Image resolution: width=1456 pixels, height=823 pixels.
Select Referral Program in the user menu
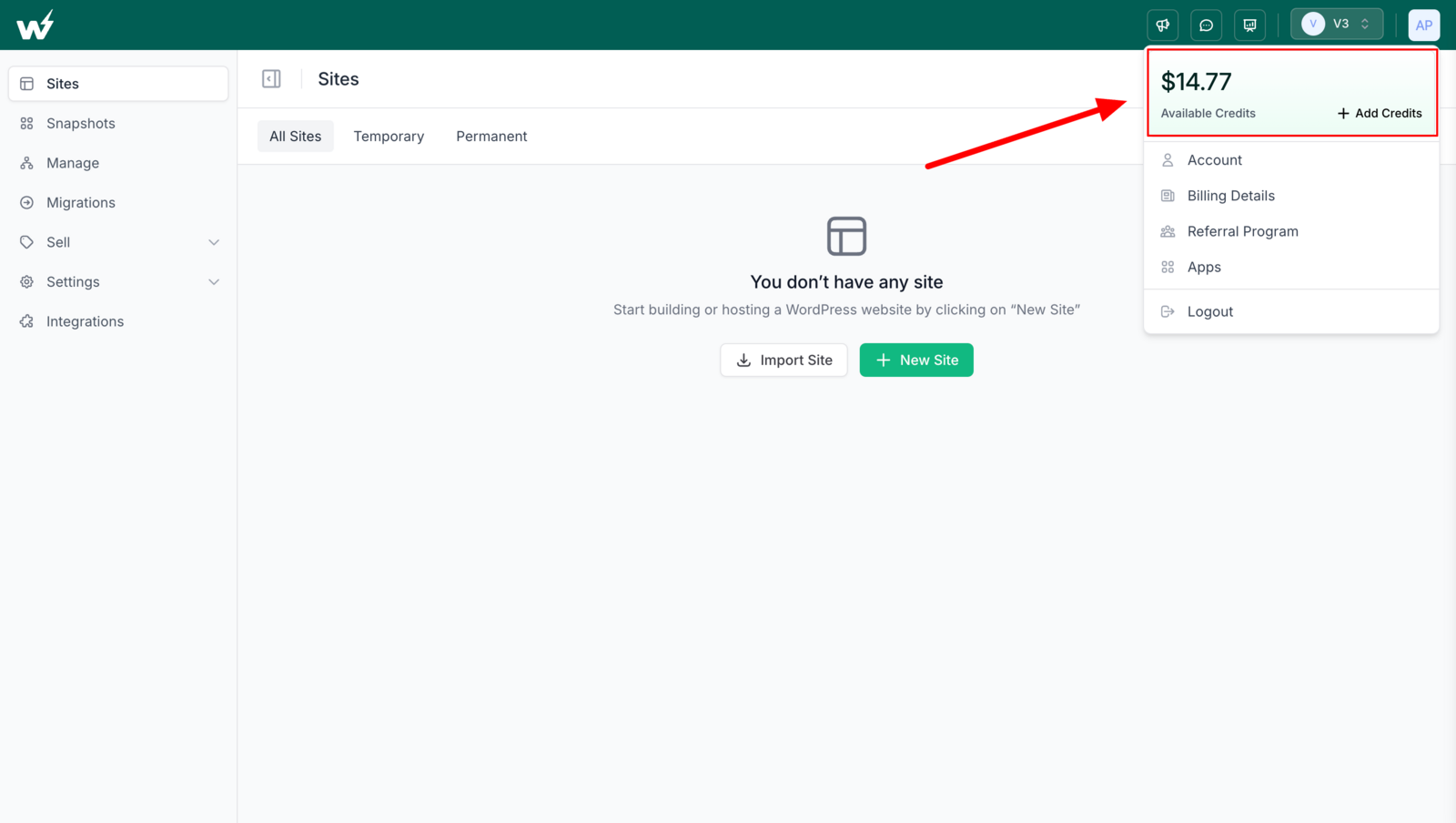(1291, 231)
